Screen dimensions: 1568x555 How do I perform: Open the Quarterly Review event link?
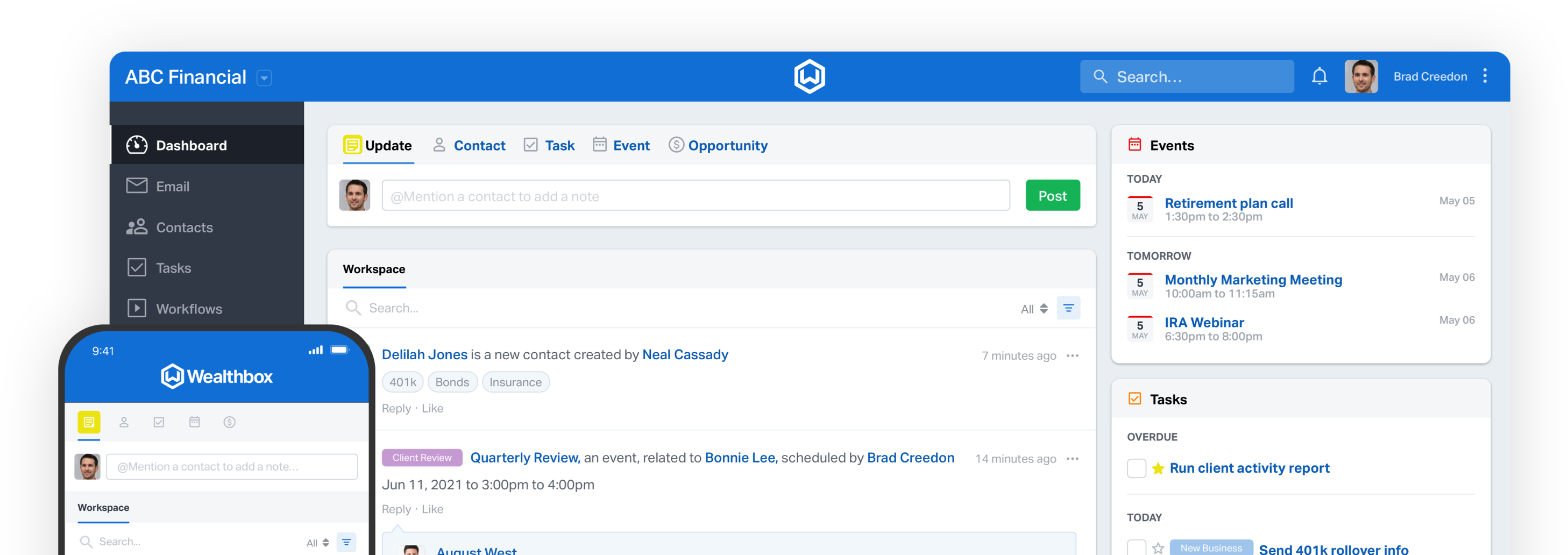(x=524, y=458)
